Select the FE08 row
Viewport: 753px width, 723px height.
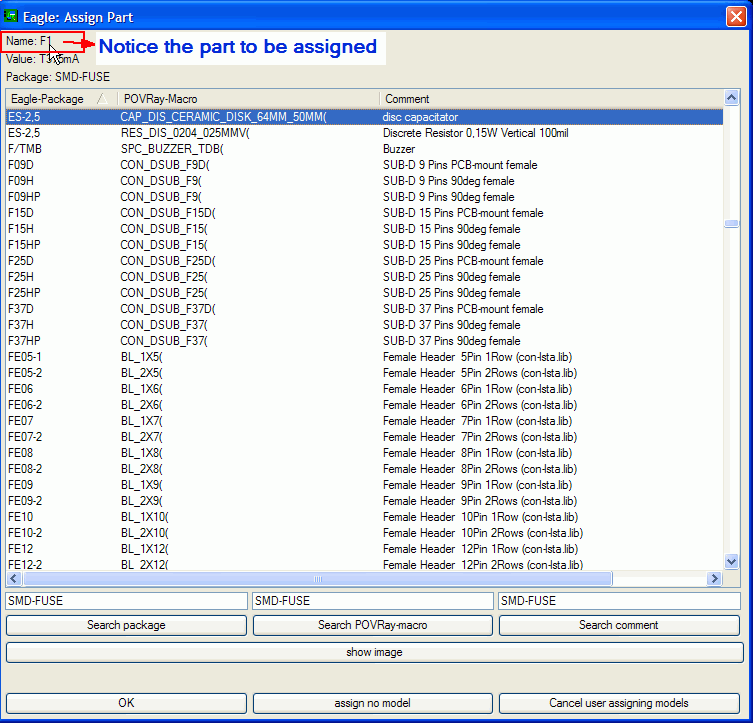tap(364, 453)
